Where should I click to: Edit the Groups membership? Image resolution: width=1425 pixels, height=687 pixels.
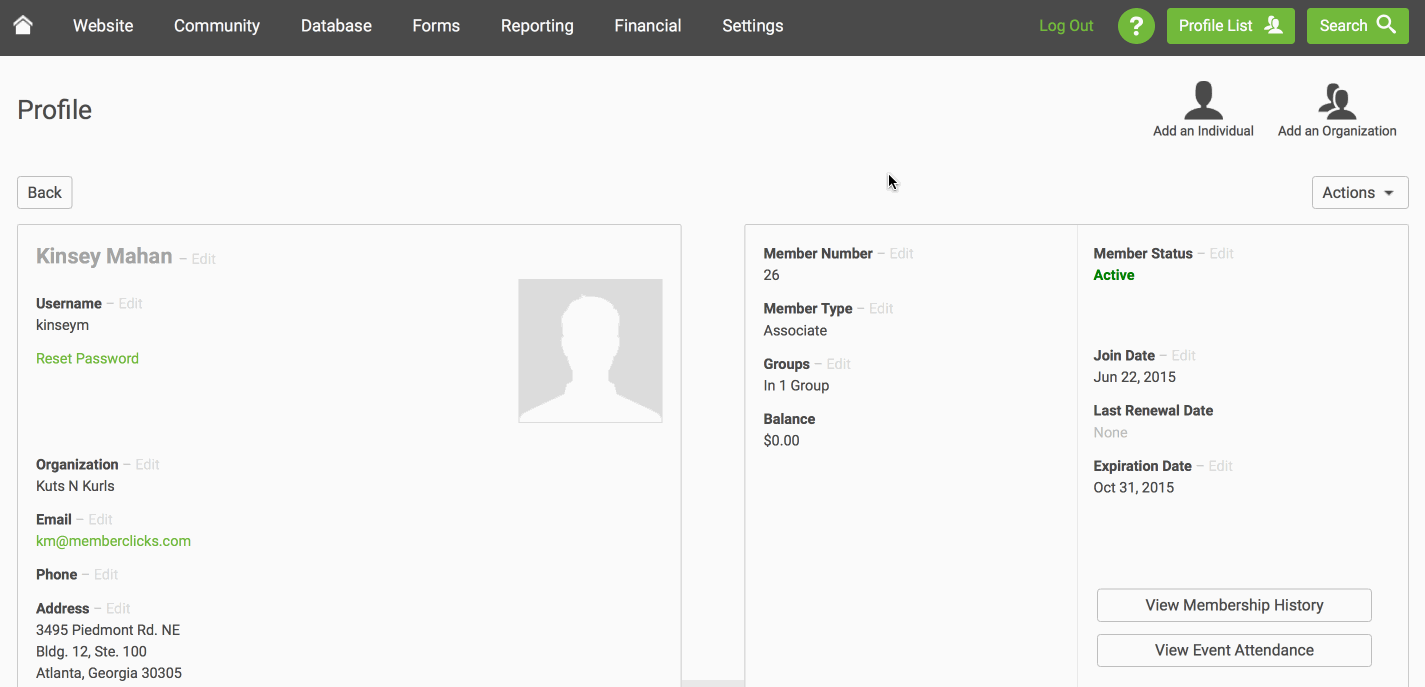coord(838,364)
